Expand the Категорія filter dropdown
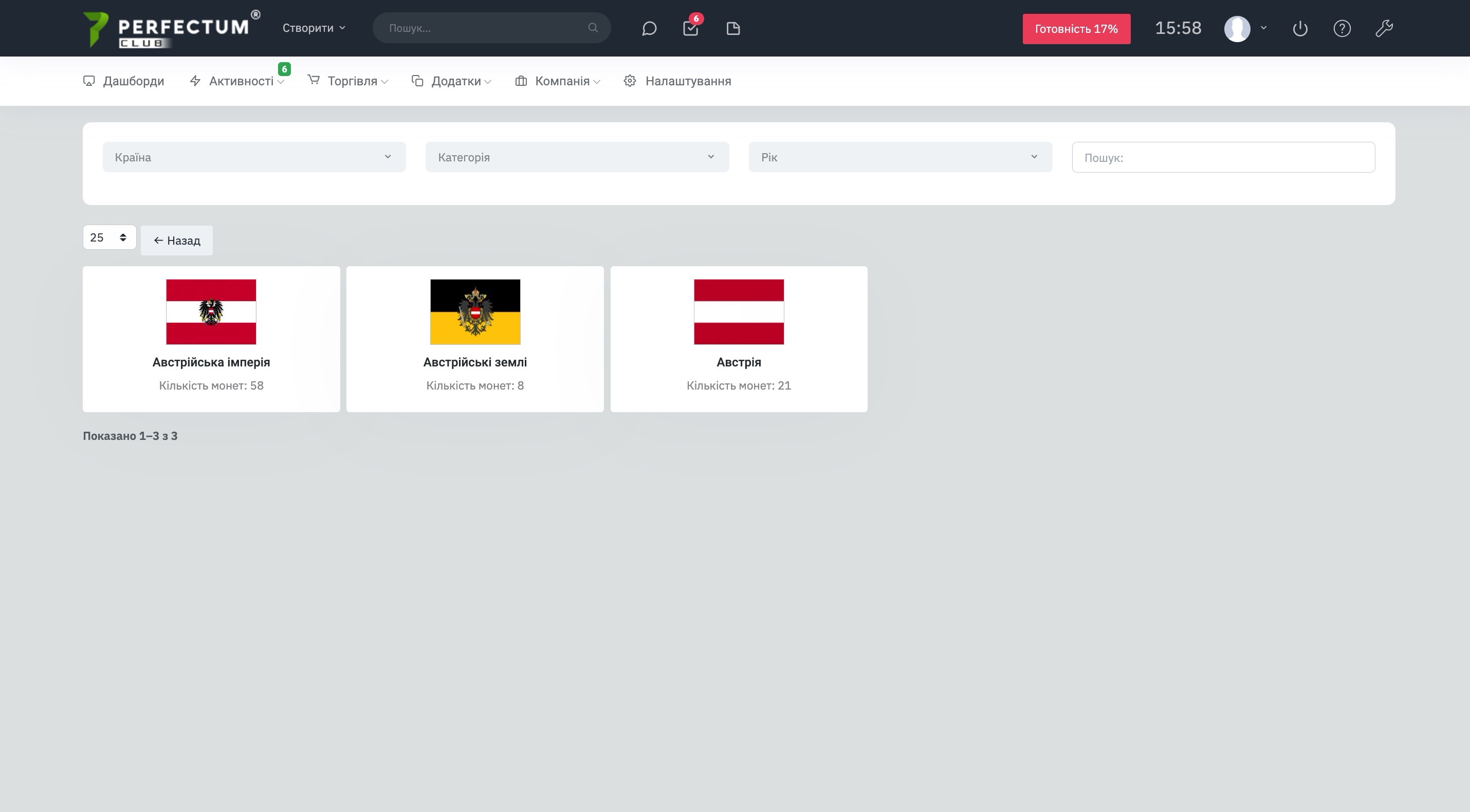Screen dimensions: 1470x812 point(577,157)
